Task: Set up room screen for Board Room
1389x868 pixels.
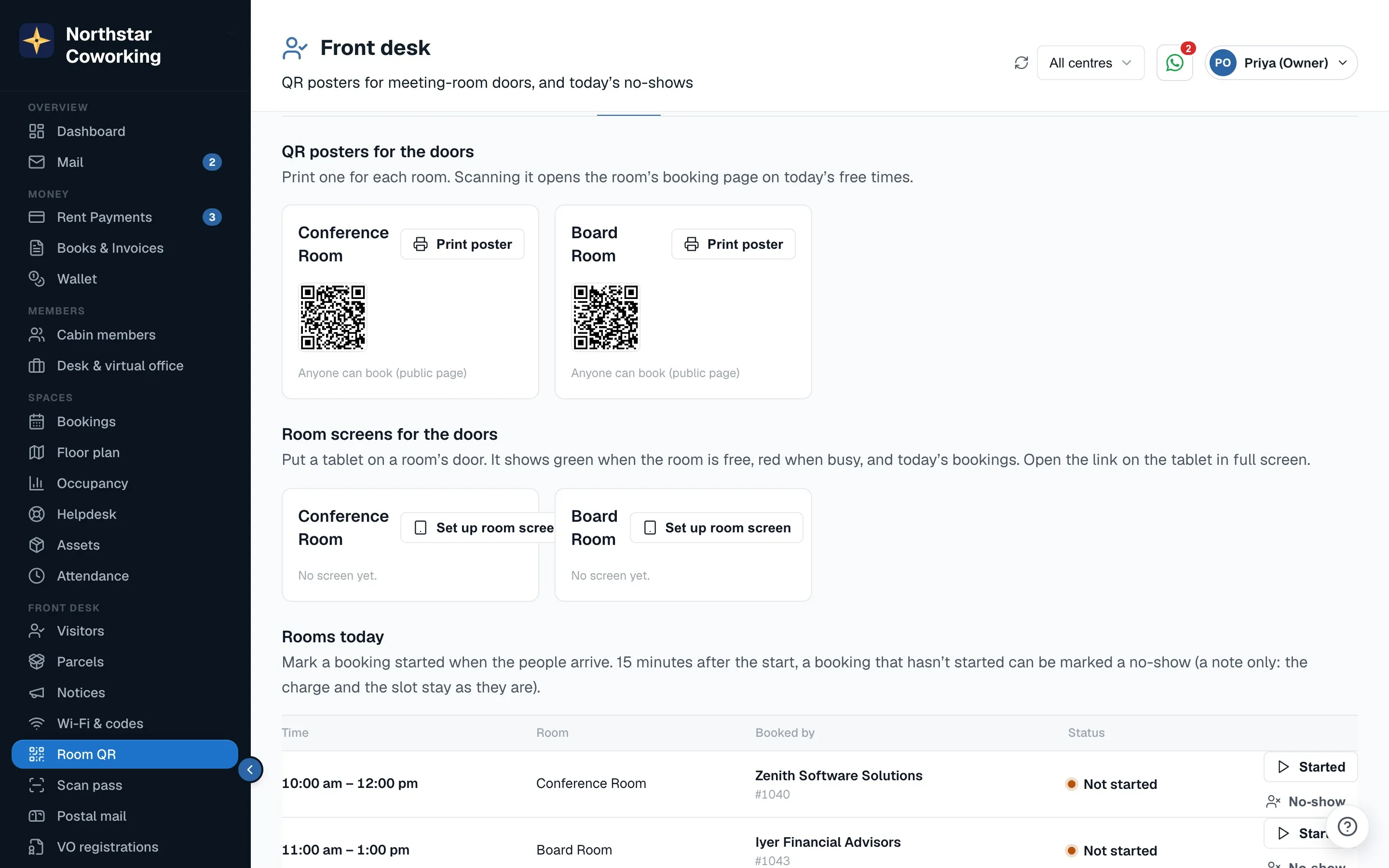Action: coord(716,528)
